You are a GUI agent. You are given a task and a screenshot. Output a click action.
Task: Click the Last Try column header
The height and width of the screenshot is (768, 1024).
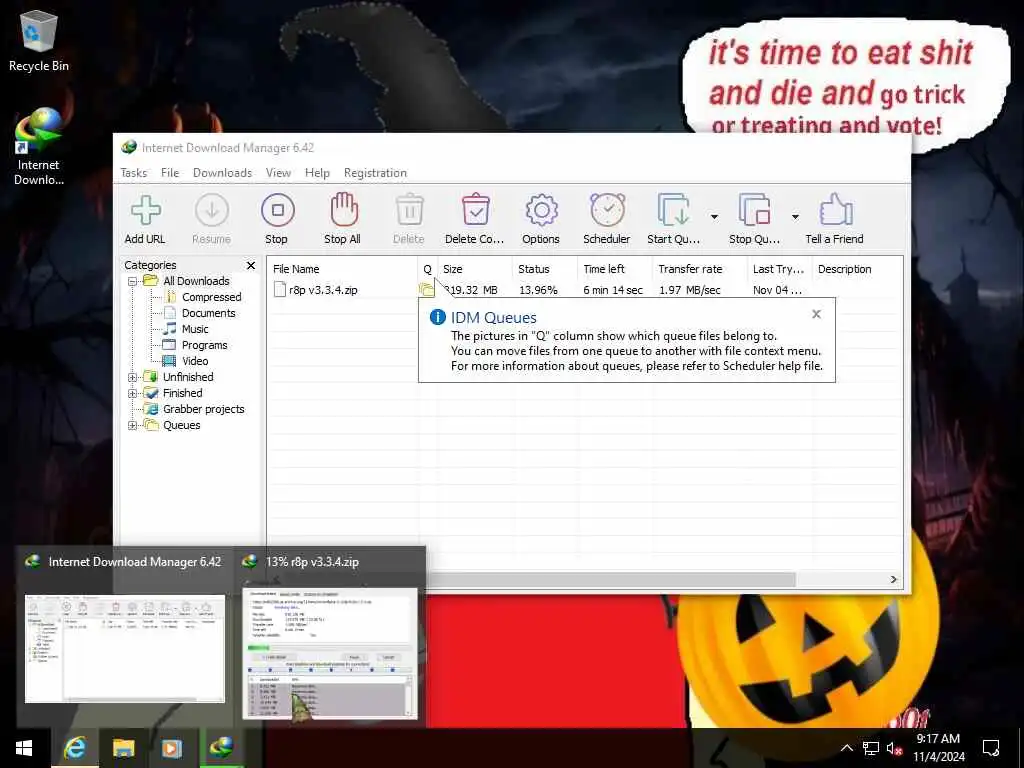[x=780, y=269]
